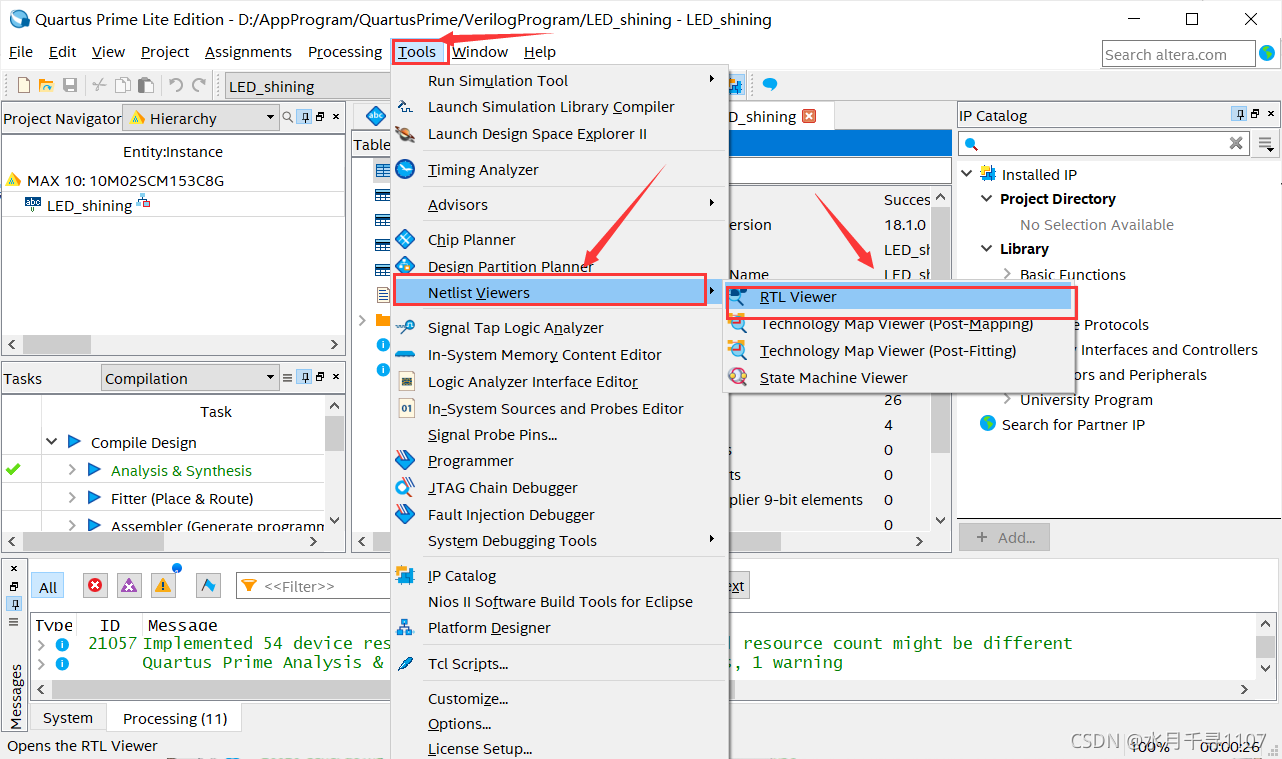
Task: Clear the IP Catalog search
Action: click(x=1237, y=144)
